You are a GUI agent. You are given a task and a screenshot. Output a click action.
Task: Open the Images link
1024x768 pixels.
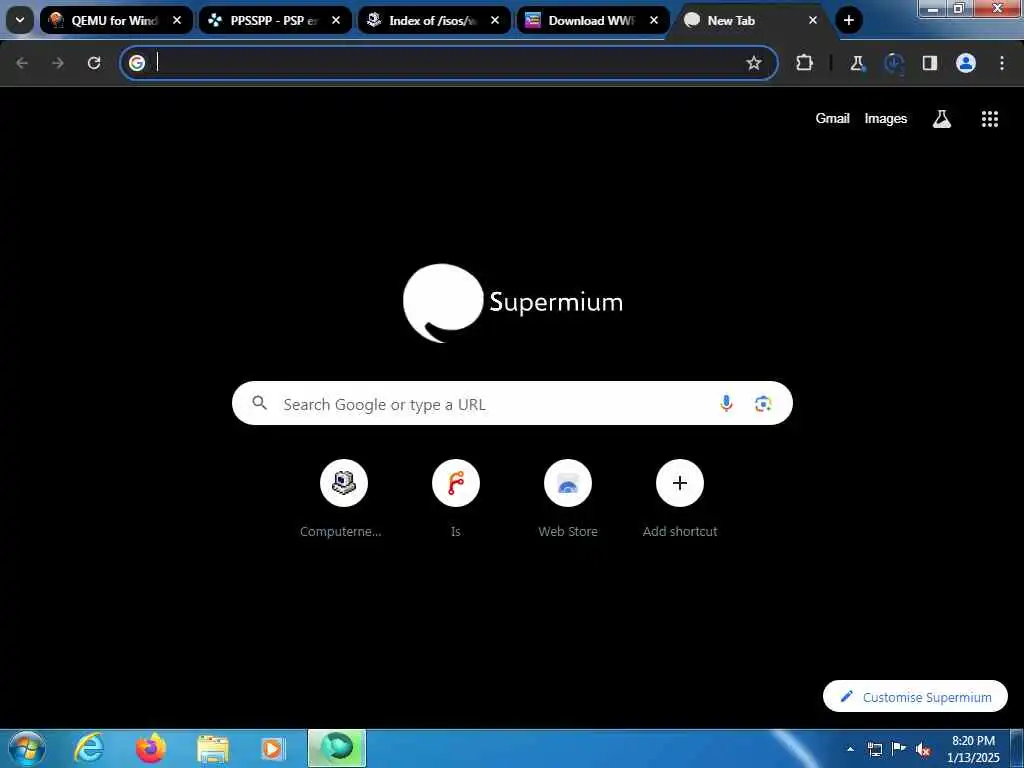tap(886, 118)
